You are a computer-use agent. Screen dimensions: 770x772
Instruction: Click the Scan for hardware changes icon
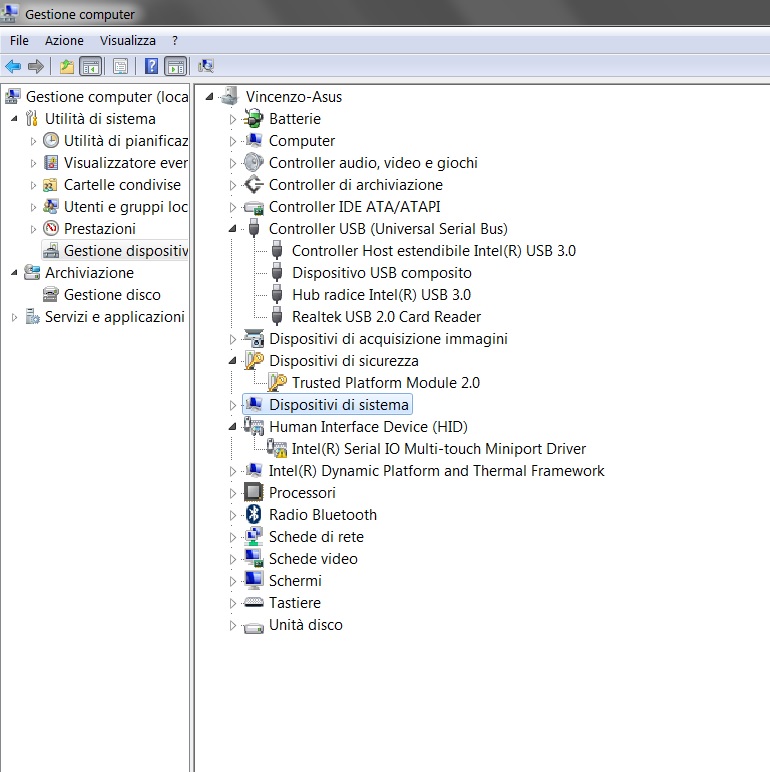(206, 66)
